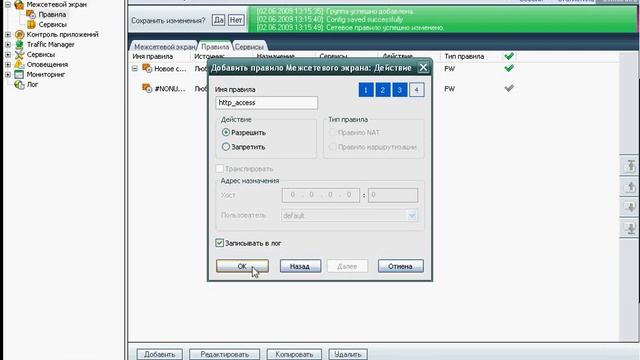Open the Лог icon in the tree
Viewport: 640px width, 360px height.
pyautogui.click(x=19, y=84)
